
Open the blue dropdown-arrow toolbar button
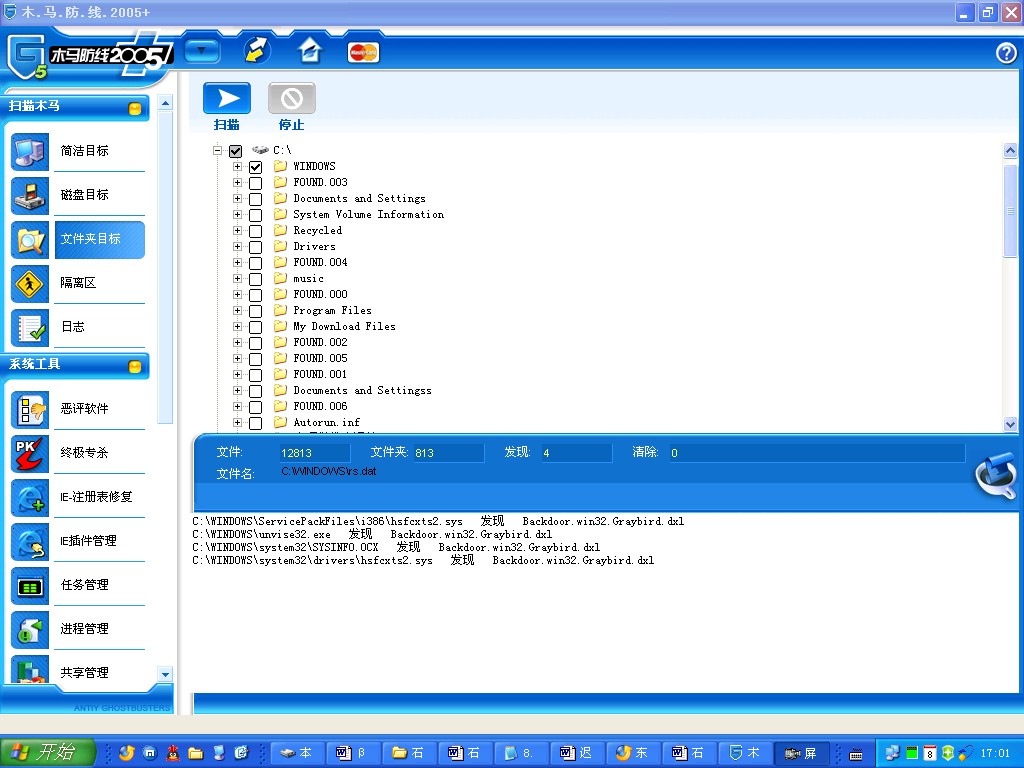[202, 51]
